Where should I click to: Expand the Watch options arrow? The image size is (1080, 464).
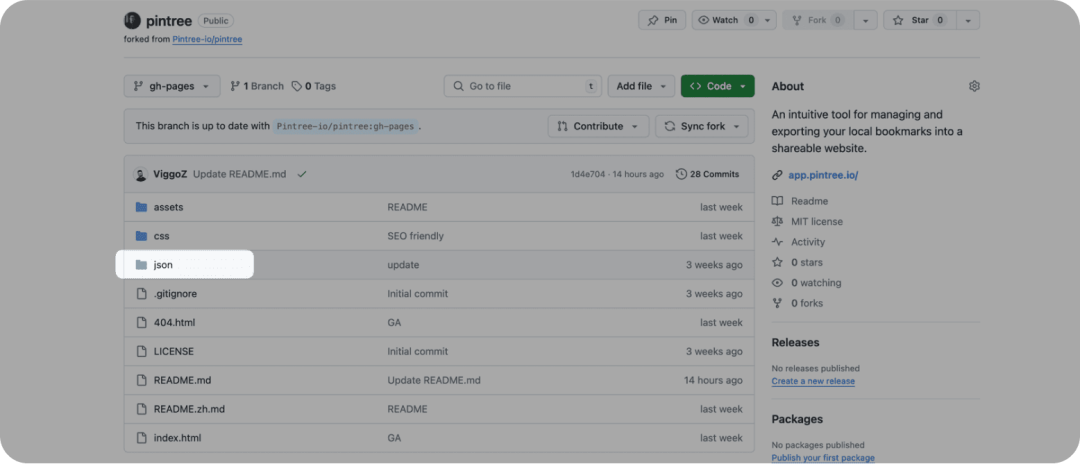click(769, 20)
